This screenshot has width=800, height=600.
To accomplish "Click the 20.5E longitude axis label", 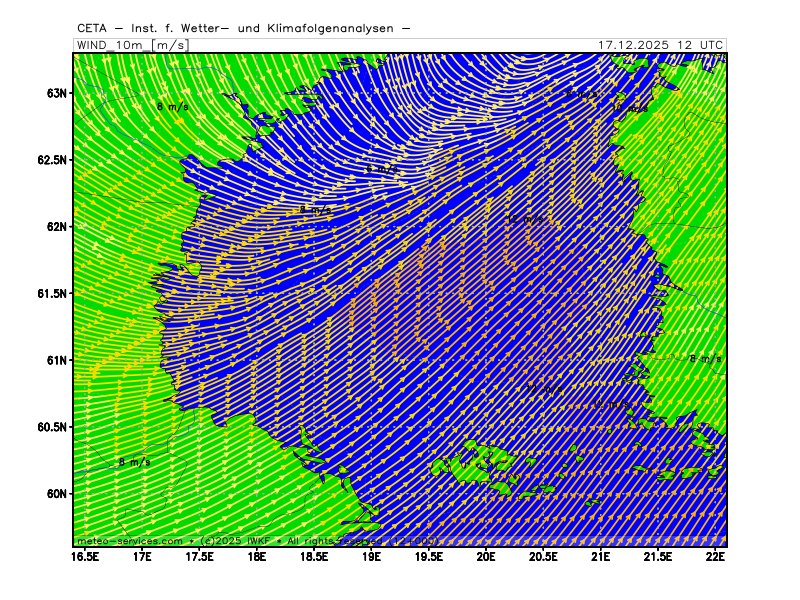I will (x=543, y=555).
